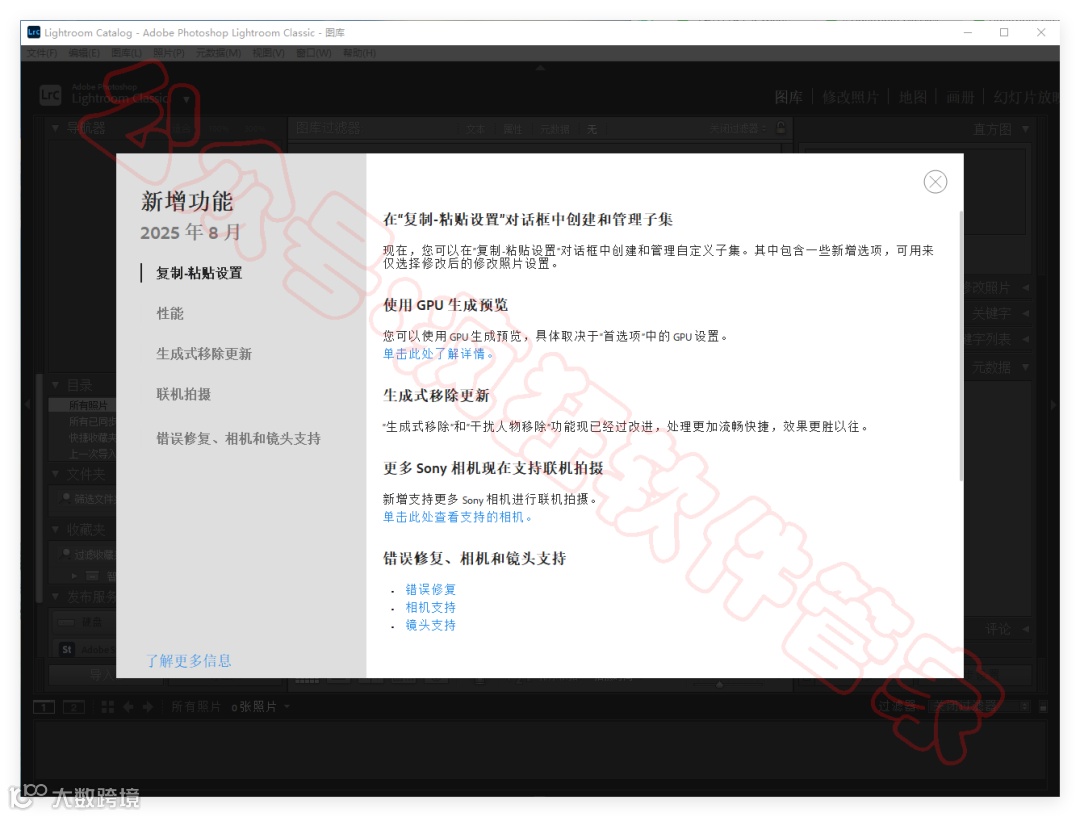Toggle the library filter lock icon
Image resolution: width=1080 pixels, height=817 pixels.
780,127
